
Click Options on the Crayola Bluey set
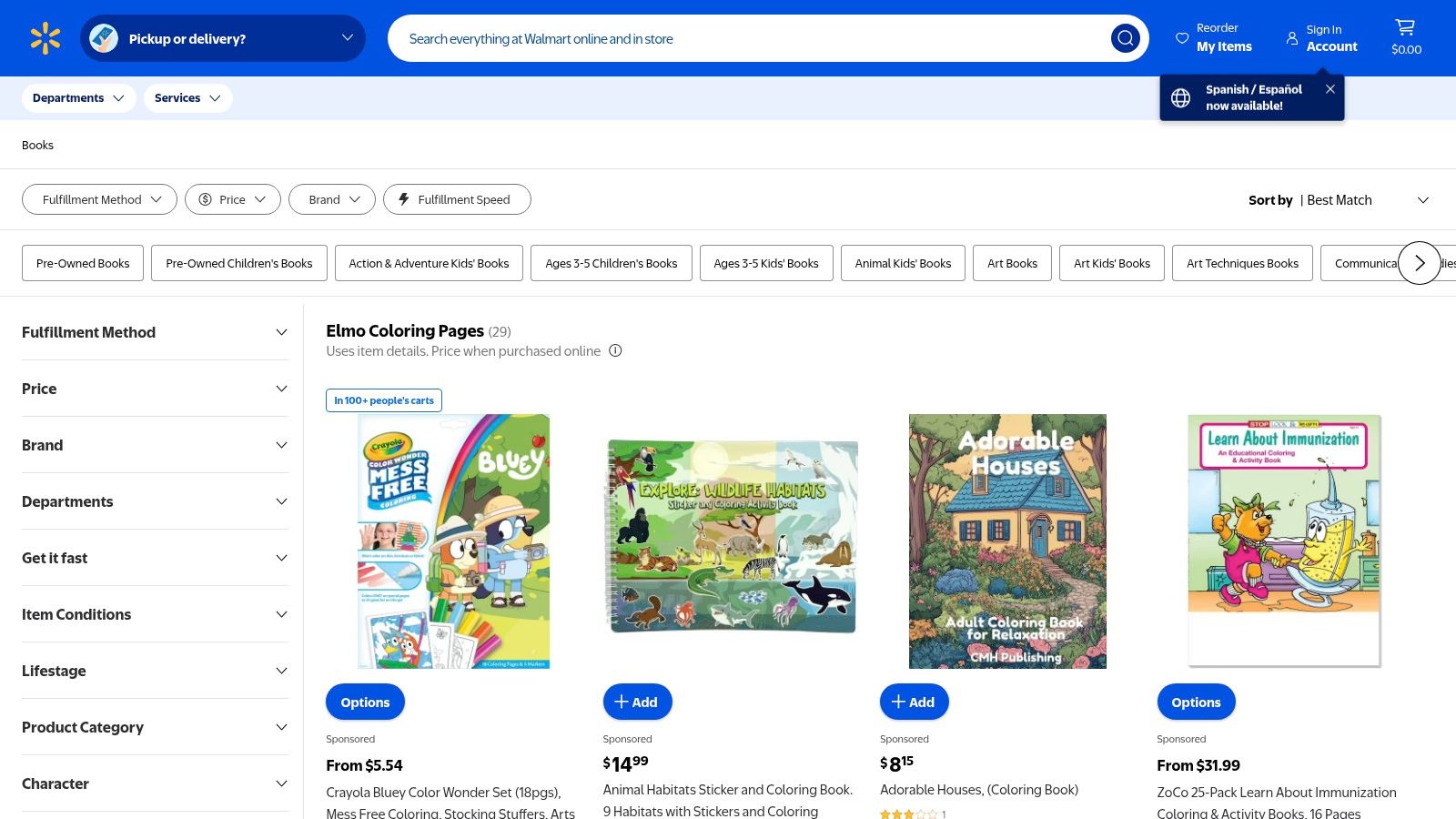click(364, 701)
